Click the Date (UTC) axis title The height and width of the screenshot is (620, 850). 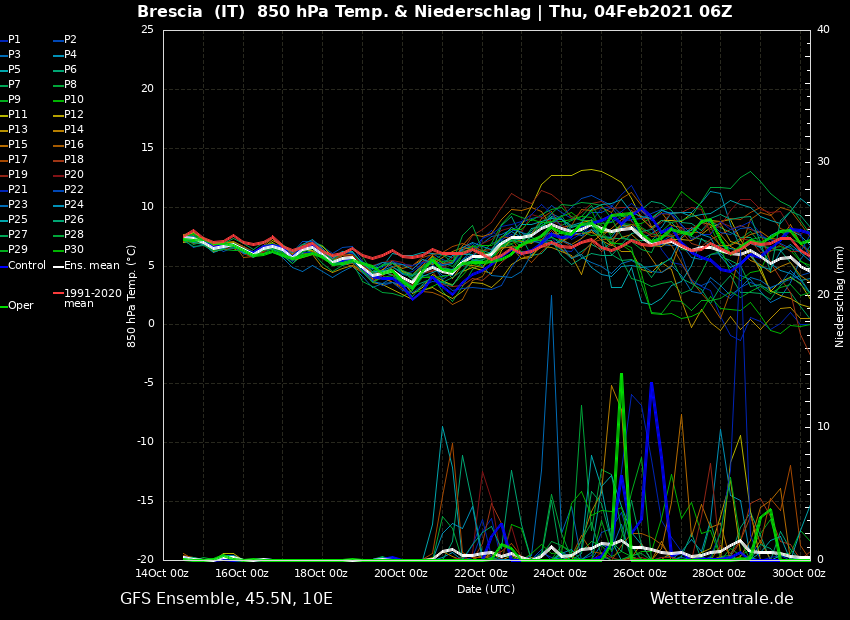coord(486,589)
